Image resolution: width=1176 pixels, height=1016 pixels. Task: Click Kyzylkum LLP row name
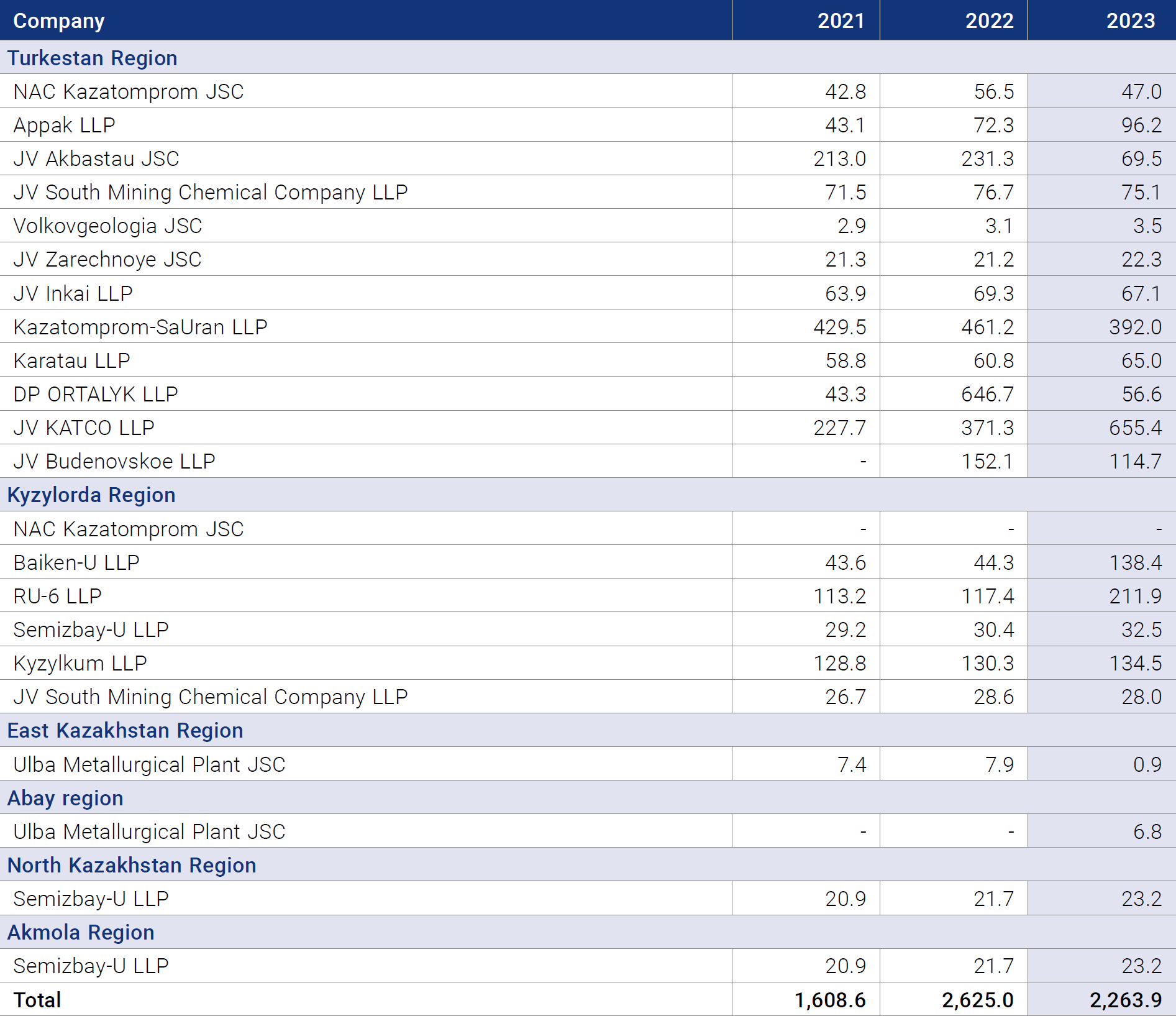coord(80,663)
